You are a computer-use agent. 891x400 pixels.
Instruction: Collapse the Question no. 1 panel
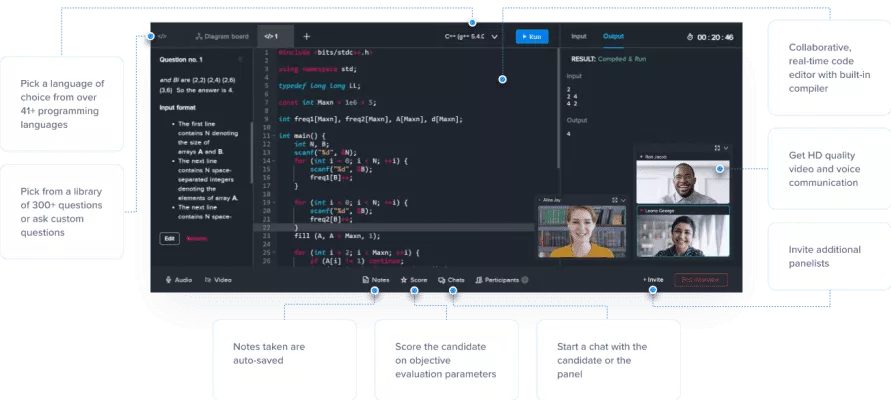point(240,59)
